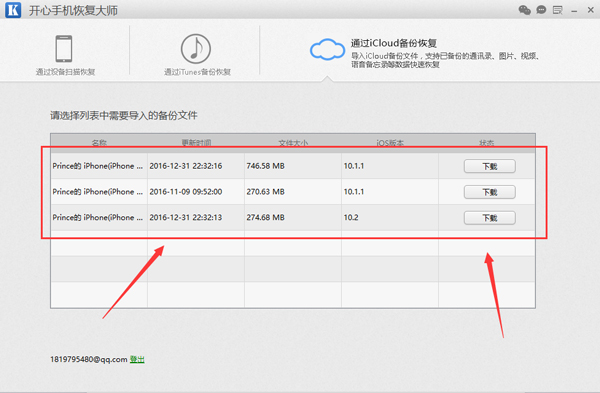600x393 pixels.
Task: Click the K app logo icon
Action: click(x=13, y=10)
